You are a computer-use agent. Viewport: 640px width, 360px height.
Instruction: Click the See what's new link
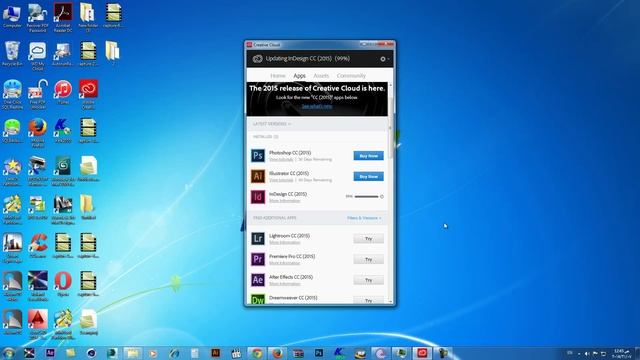click(x=317, y=106)
